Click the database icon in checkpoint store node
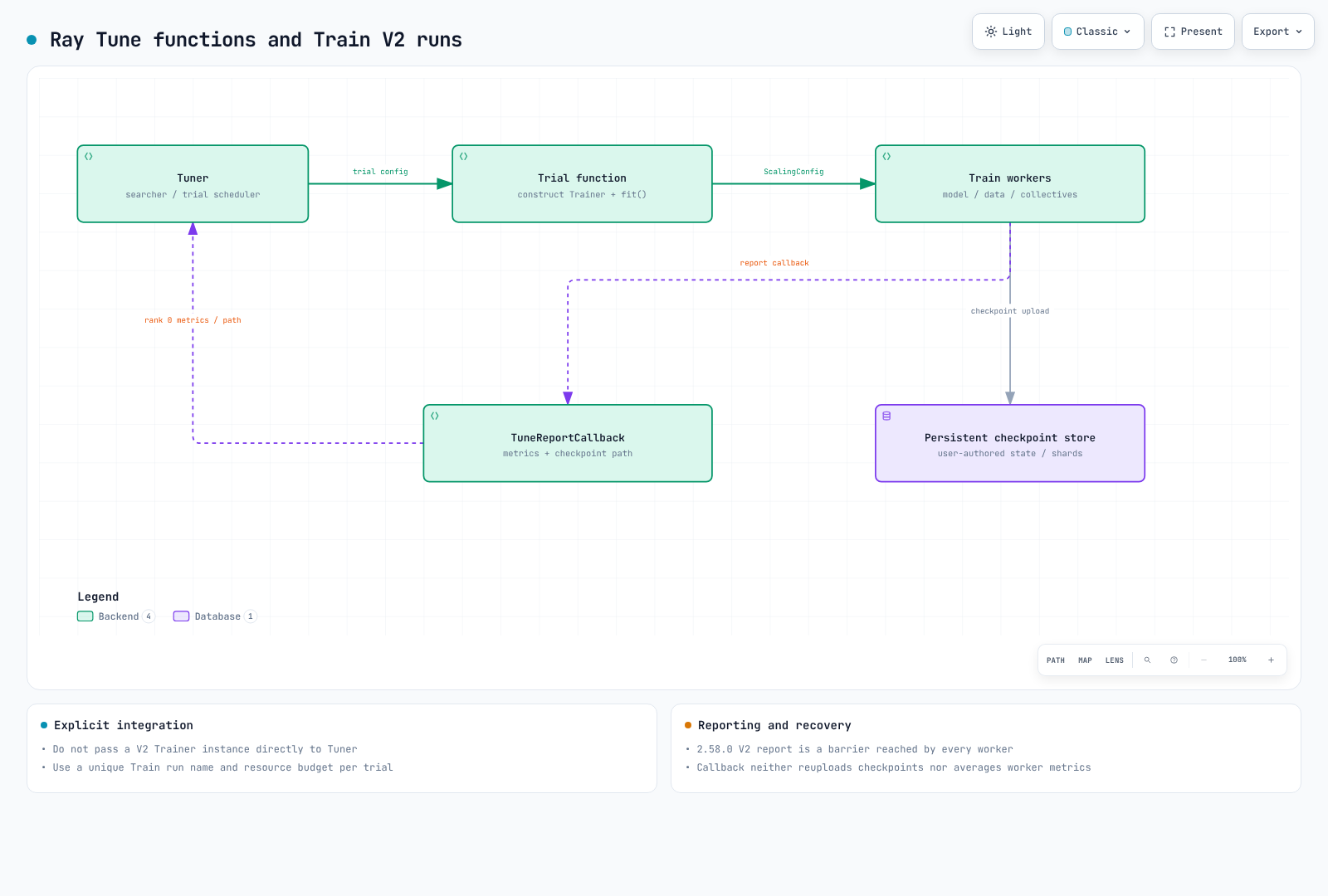This screenshot has width=1328, height=896. tap(886, 416)
